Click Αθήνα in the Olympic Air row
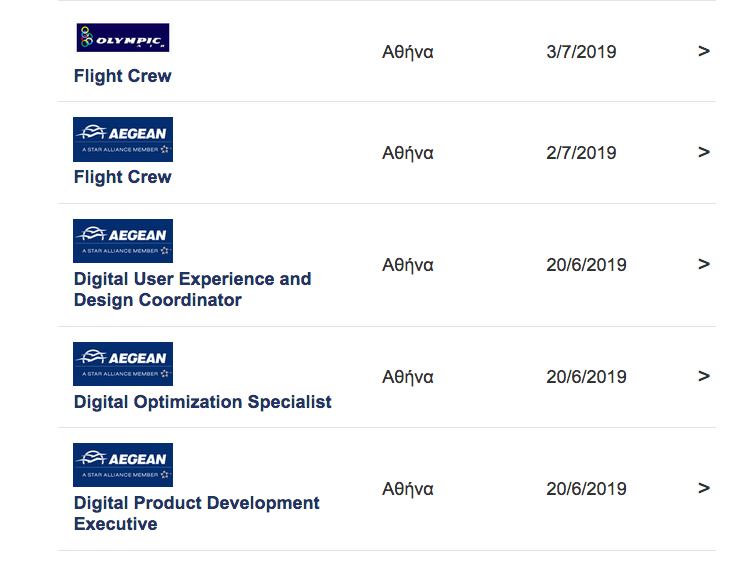 click(x=407, y=52)
